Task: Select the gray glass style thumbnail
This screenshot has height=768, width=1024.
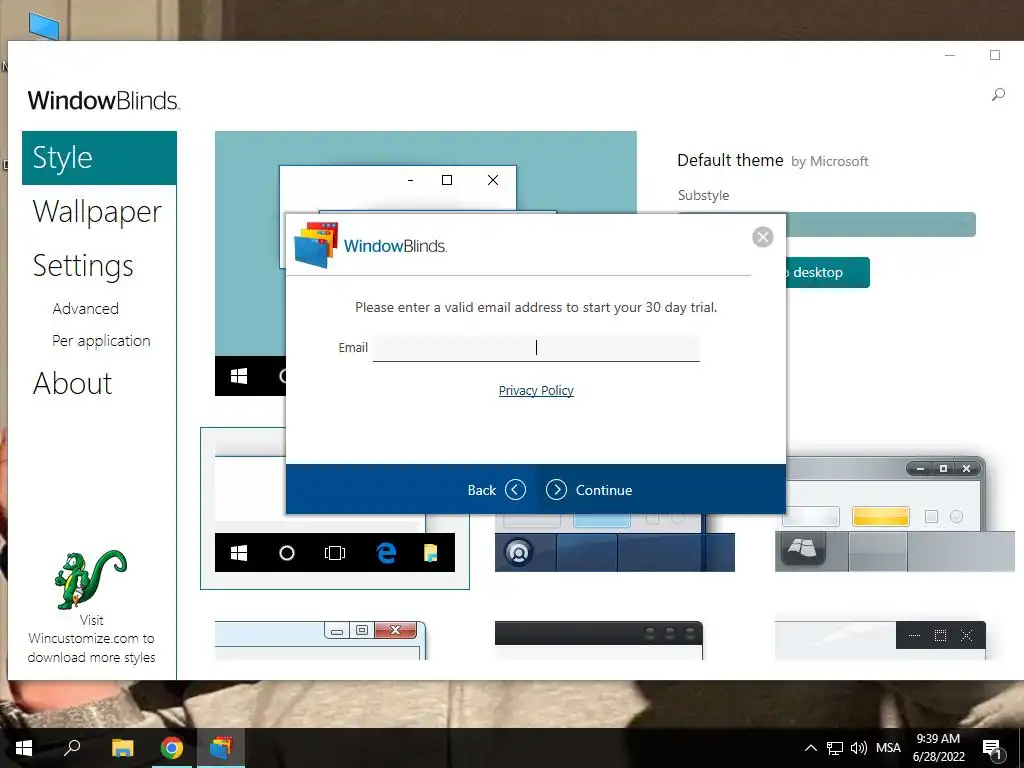Action: [x=895, y=515]
